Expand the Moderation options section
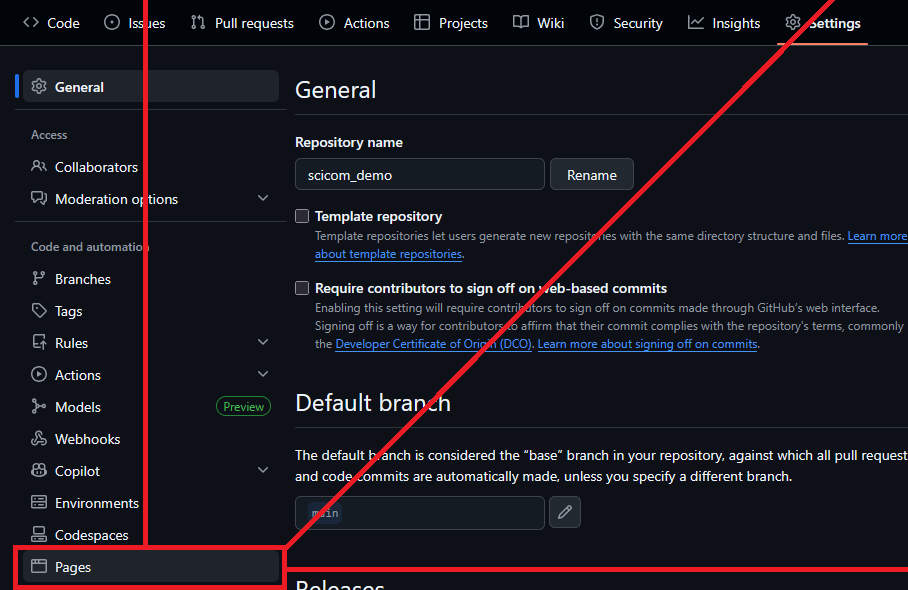 (x=263, y=198)
